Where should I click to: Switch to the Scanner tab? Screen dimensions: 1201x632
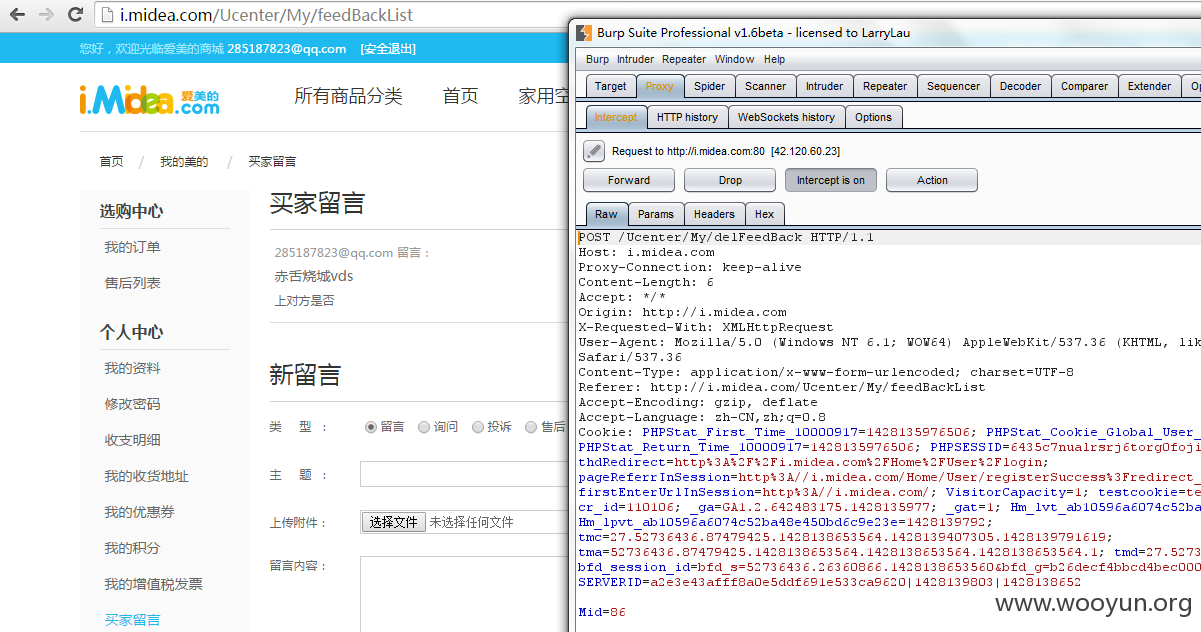765,86
